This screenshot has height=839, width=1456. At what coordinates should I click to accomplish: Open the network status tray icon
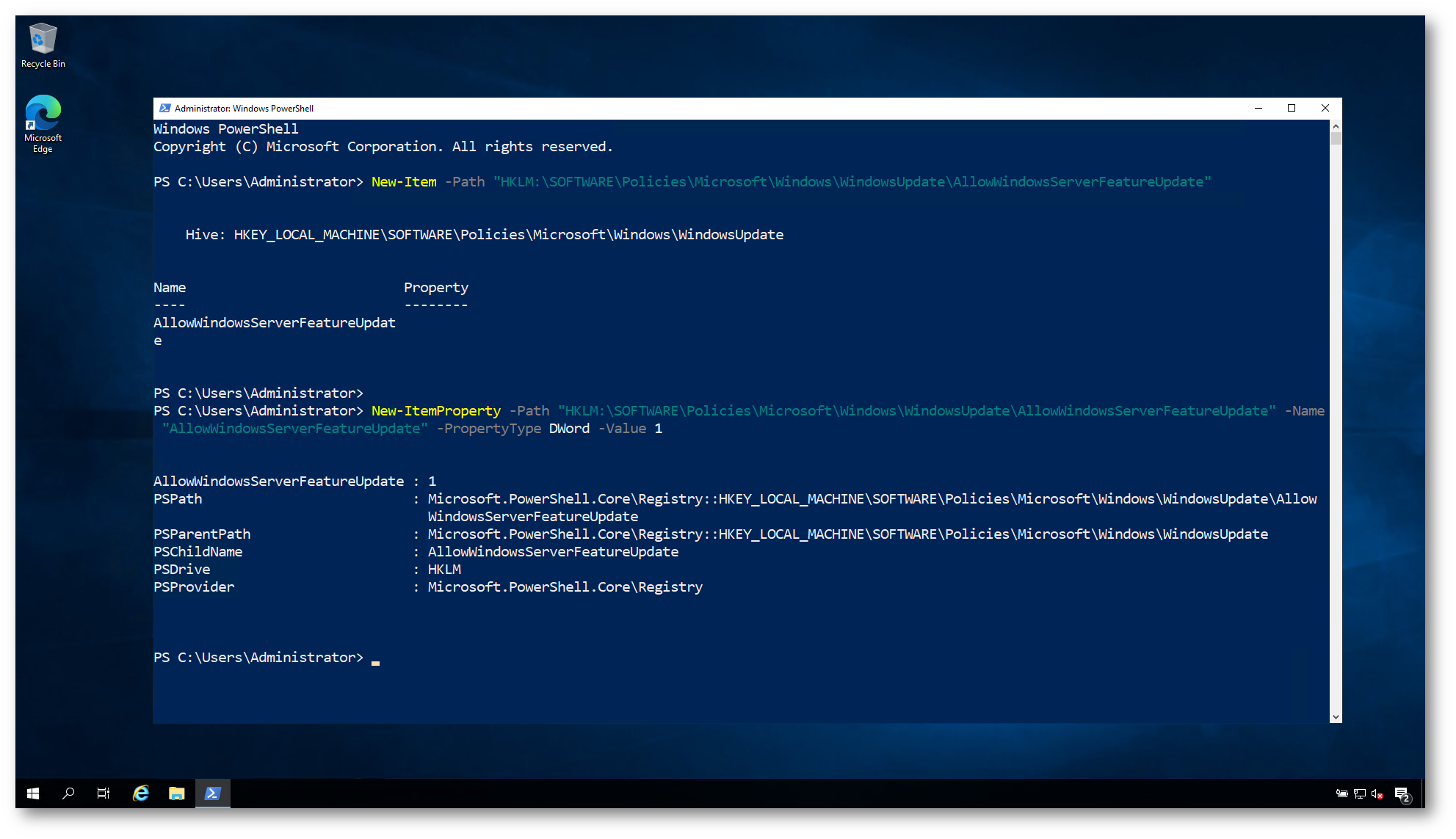[x=1359, y=793]
